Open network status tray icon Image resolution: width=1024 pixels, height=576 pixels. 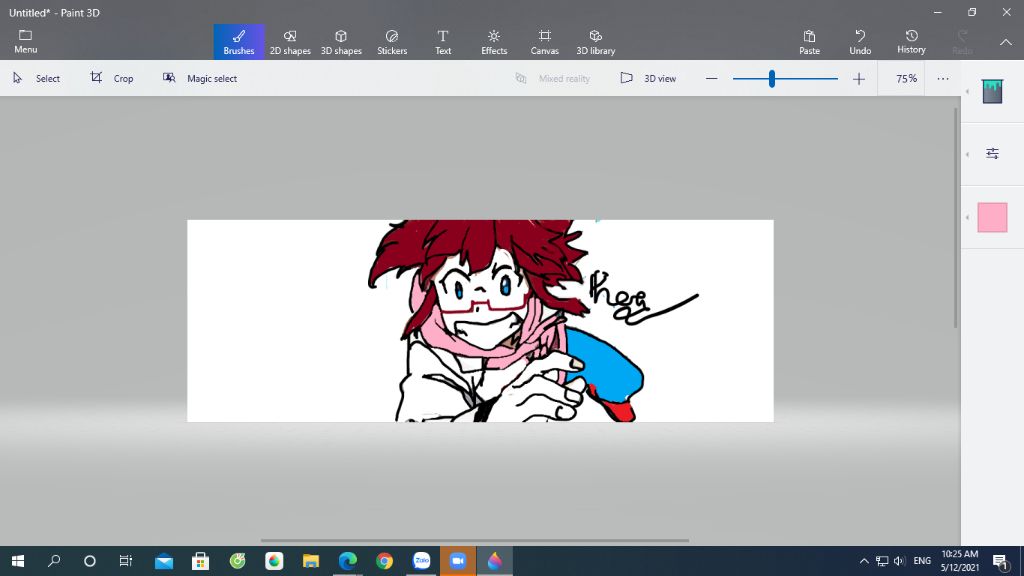point(882,561)
